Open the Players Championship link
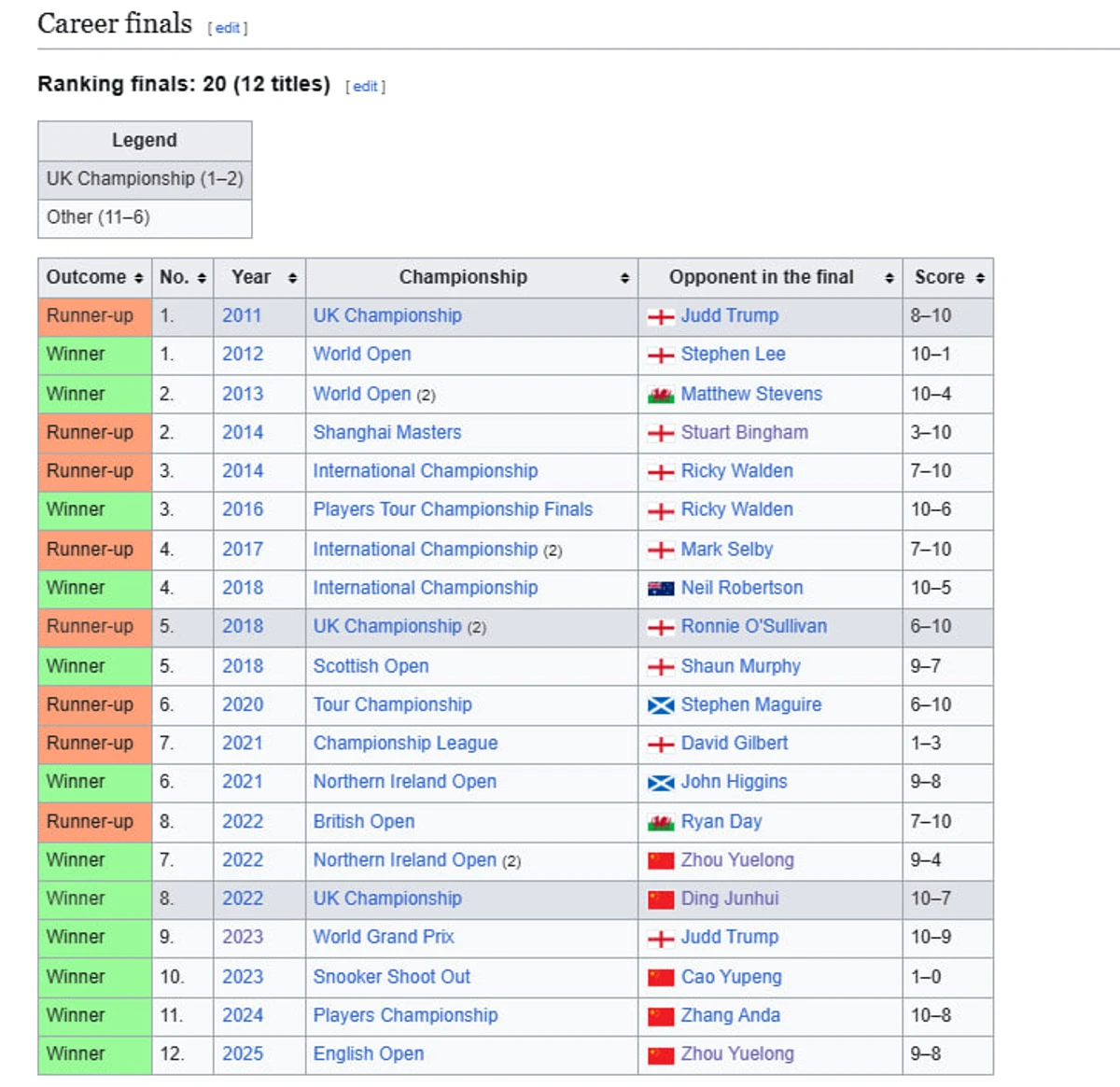The width and height of the screenshot is (1120, 1087). click(x=406, y=1015)
